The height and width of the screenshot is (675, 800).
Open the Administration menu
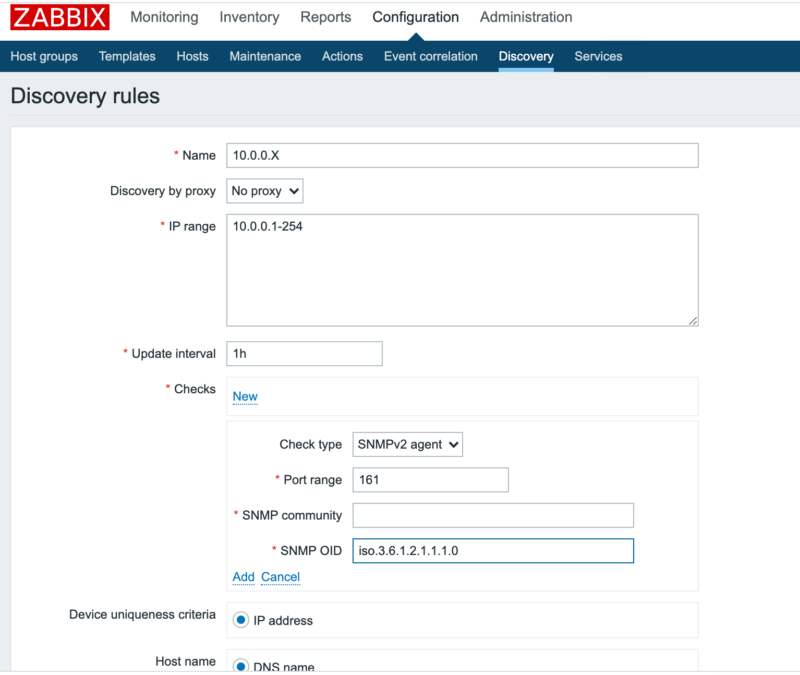(526, 17)
